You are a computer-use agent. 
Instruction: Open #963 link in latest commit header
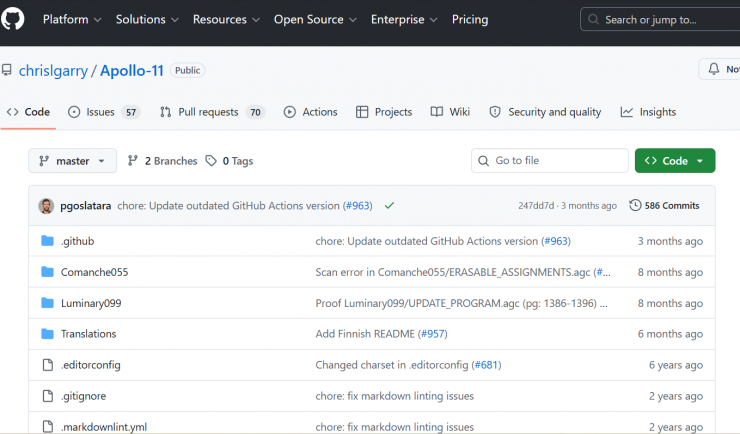click(x=358, y=206)
